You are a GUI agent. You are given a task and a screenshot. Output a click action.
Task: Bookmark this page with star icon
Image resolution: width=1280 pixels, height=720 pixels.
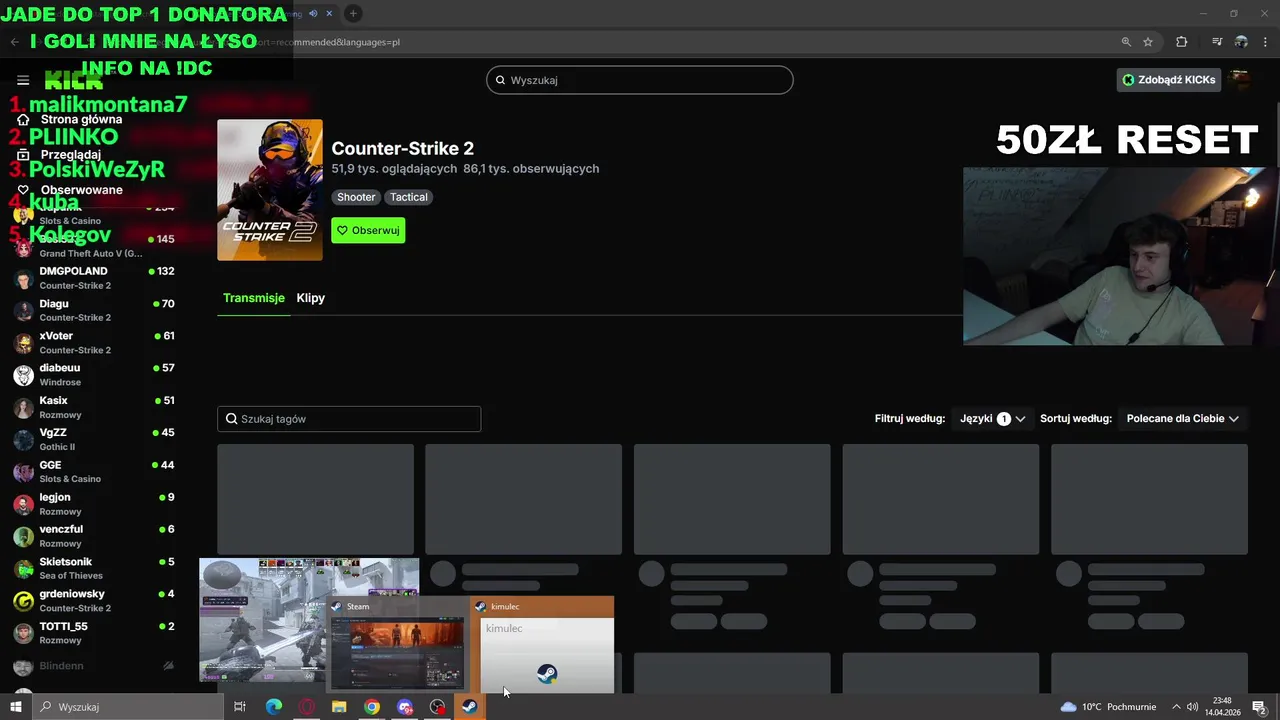(1148, 42)
